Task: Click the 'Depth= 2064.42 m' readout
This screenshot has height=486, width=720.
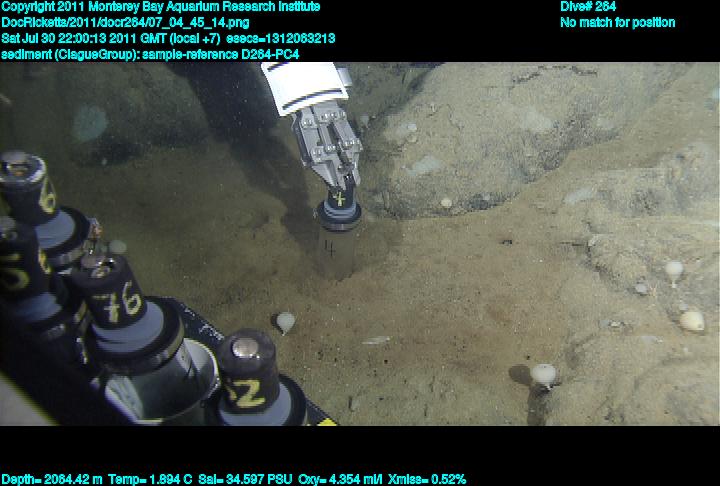Action: pyautogui.click(x=52, y=479)
